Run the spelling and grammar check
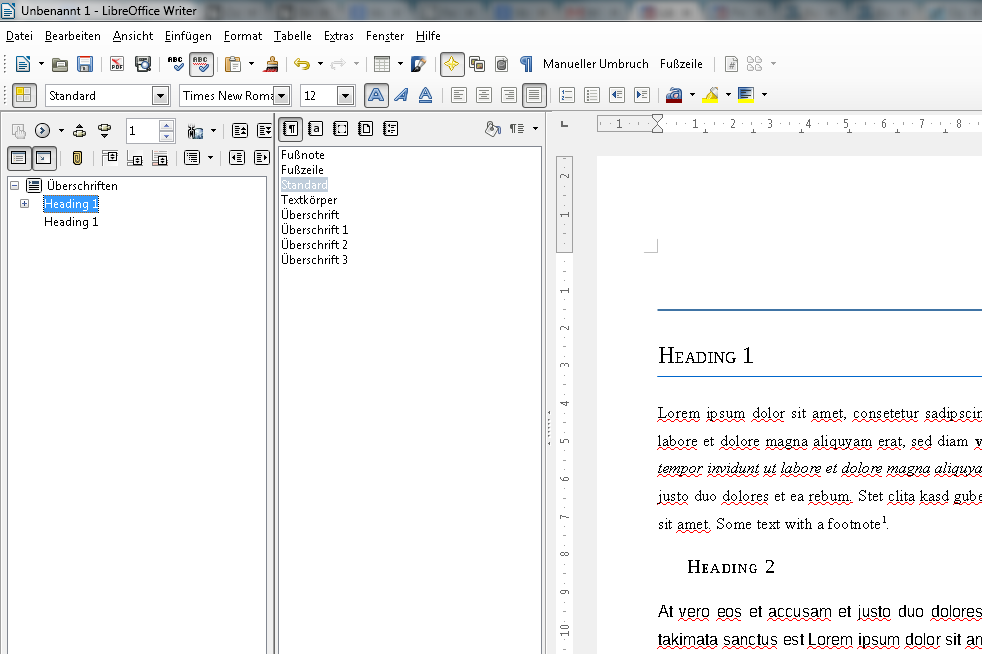This screenshot has height=654, width=982. pos(175,64)
